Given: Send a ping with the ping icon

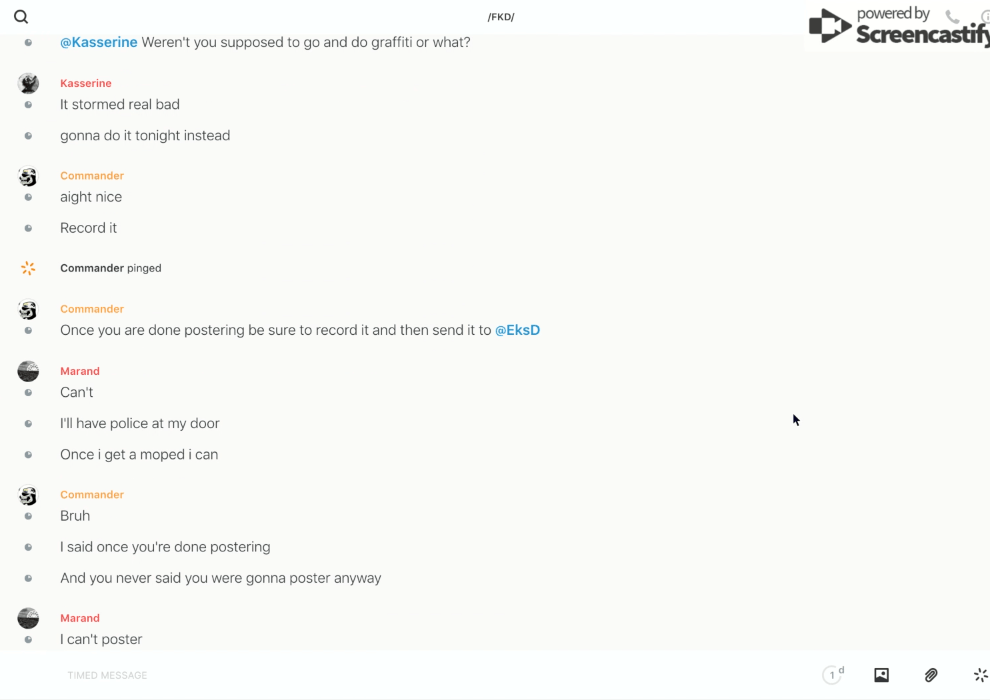Looking at the screenshot, I should pos(980,675).
